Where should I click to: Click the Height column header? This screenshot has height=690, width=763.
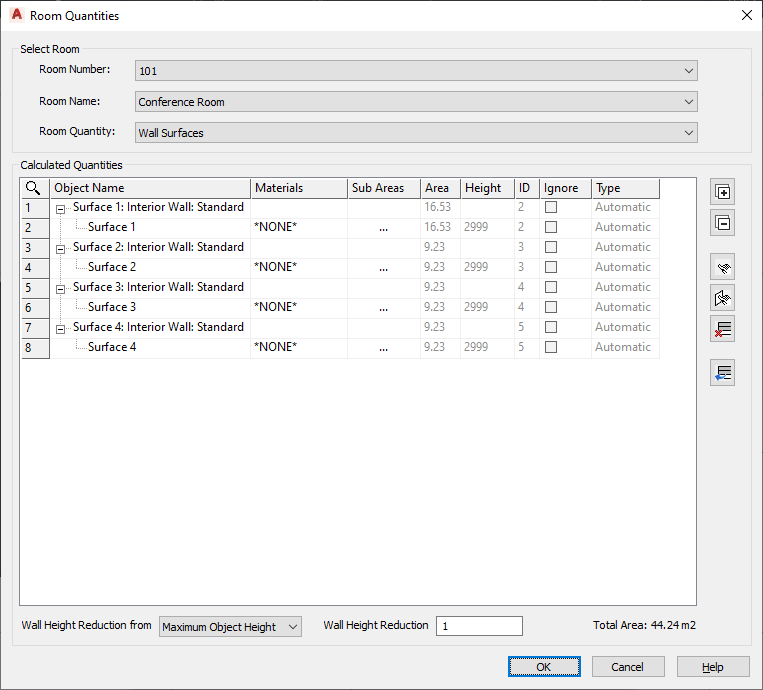[x=488, y=188]
